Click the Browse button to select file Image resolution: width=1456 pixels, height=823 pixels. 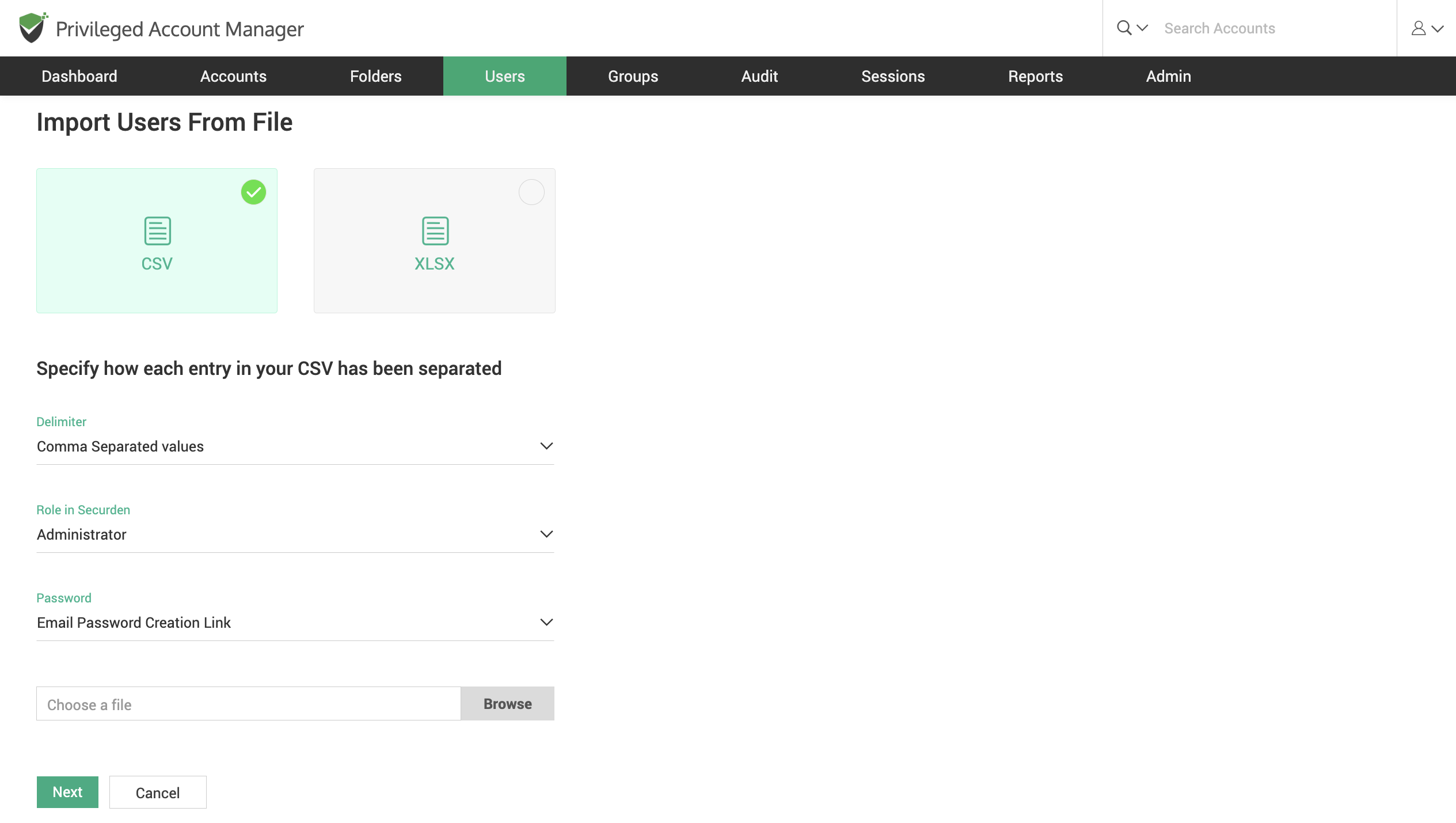pyautogui.click(x=508, y=704)
